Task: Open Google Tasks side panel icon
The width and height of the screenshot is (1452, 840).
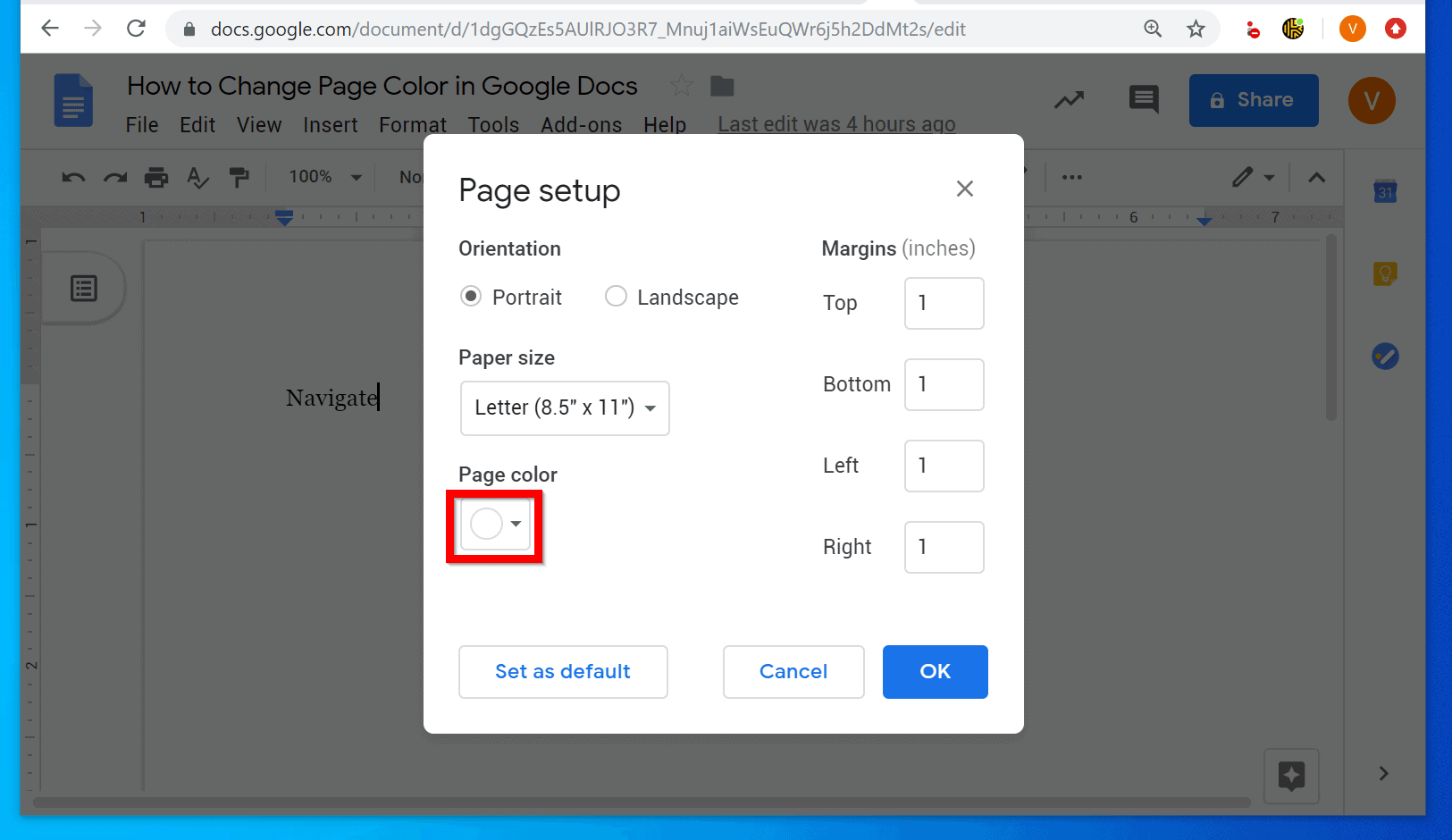Action: click(1385, 357)
